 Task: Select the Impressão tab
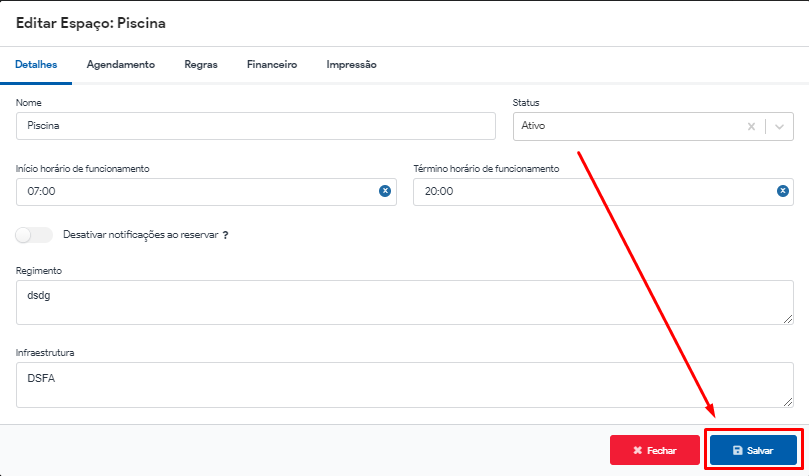click(x=351, y=64)
